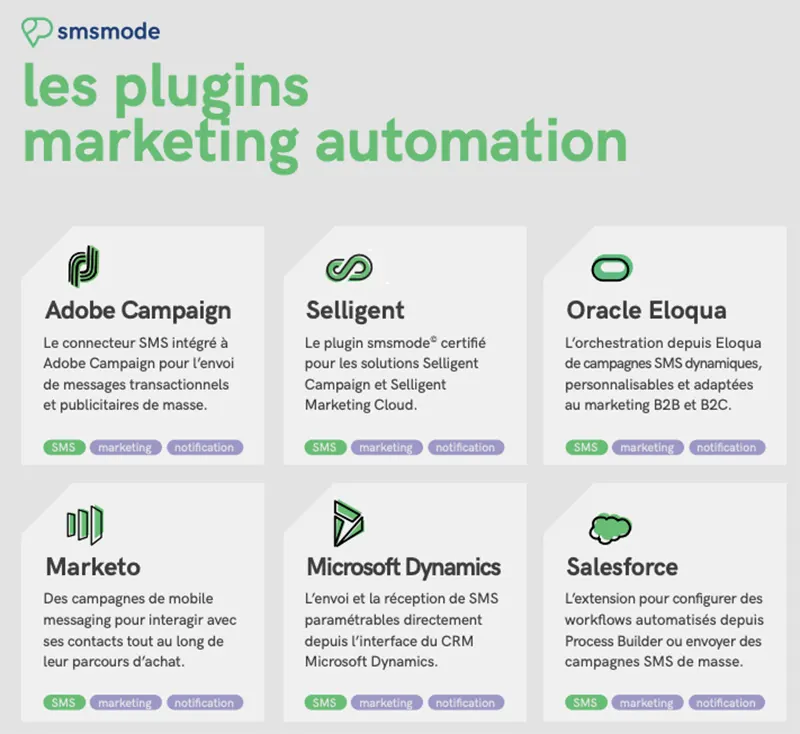This screenshot has width=800, height=734.
Task: Click the smsmode logo speech bubble icon
Action: 37,32
